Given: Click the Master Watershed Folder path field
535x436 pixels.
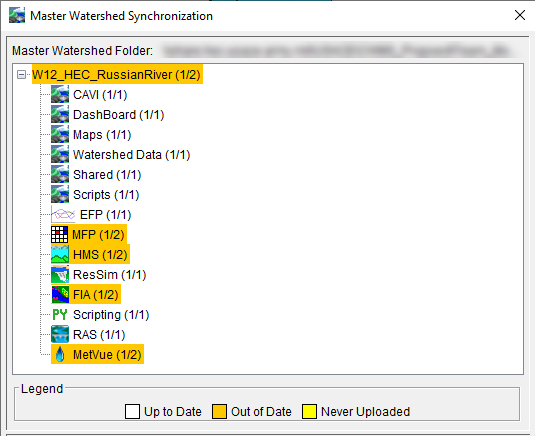Looking at the screenshot, I should (339, 51).
